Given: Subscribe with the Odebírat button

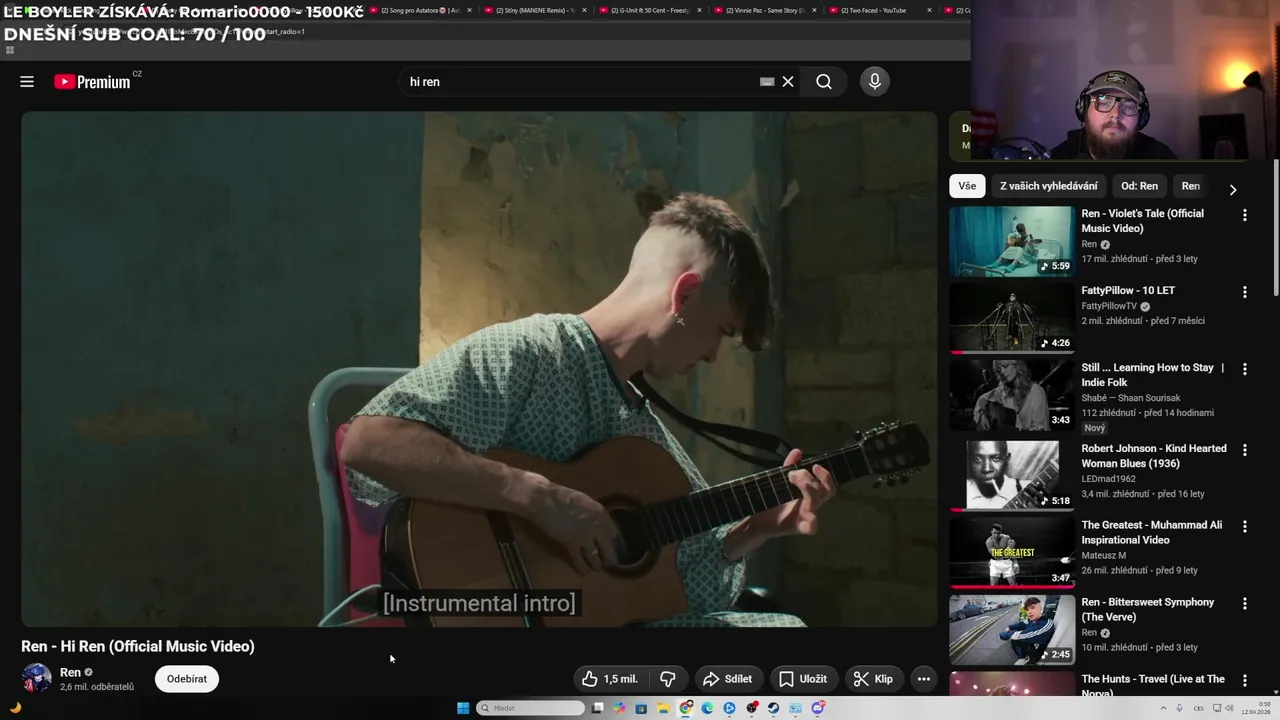Looking at the screenshot, I should 187,679.
